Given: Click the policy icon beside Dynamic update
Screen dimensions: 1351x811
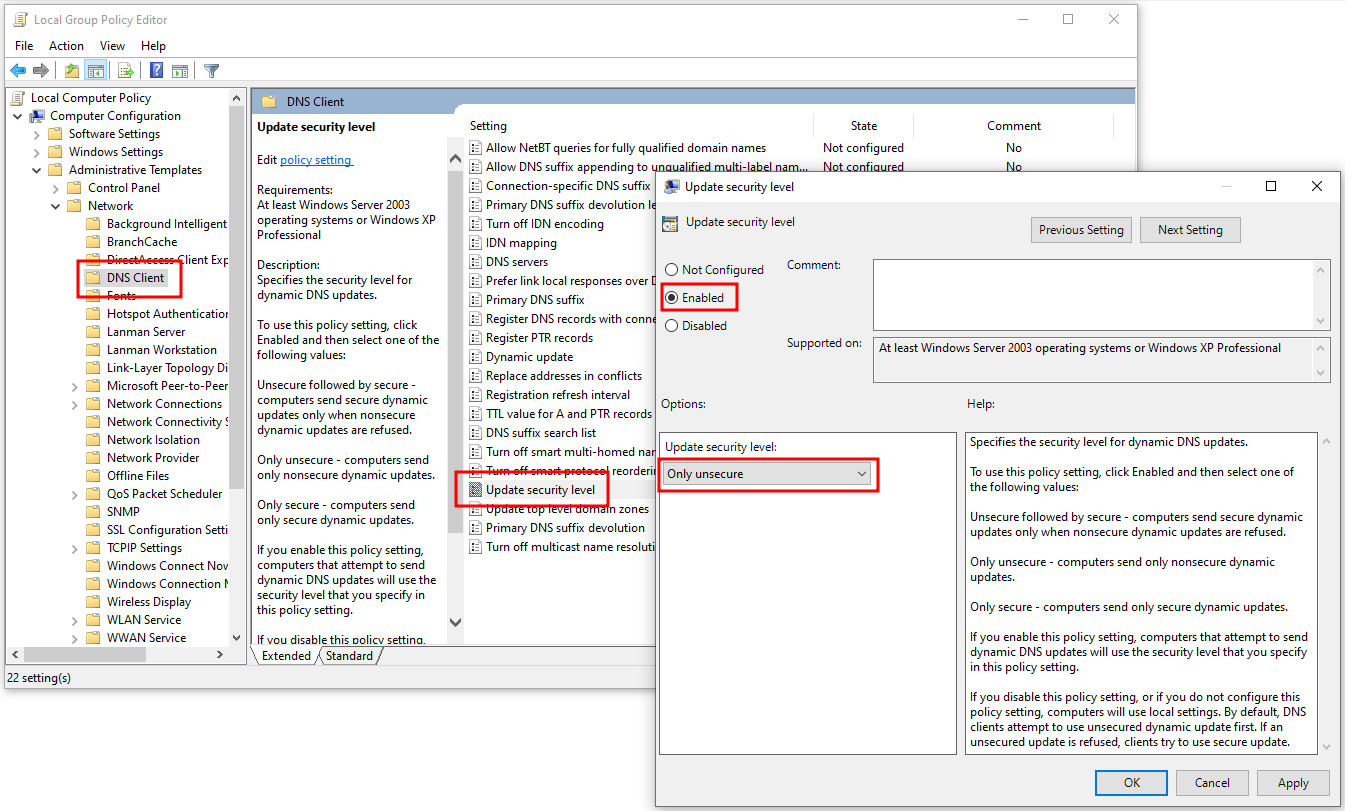Looking at the screenshot, I should [477, 357].
